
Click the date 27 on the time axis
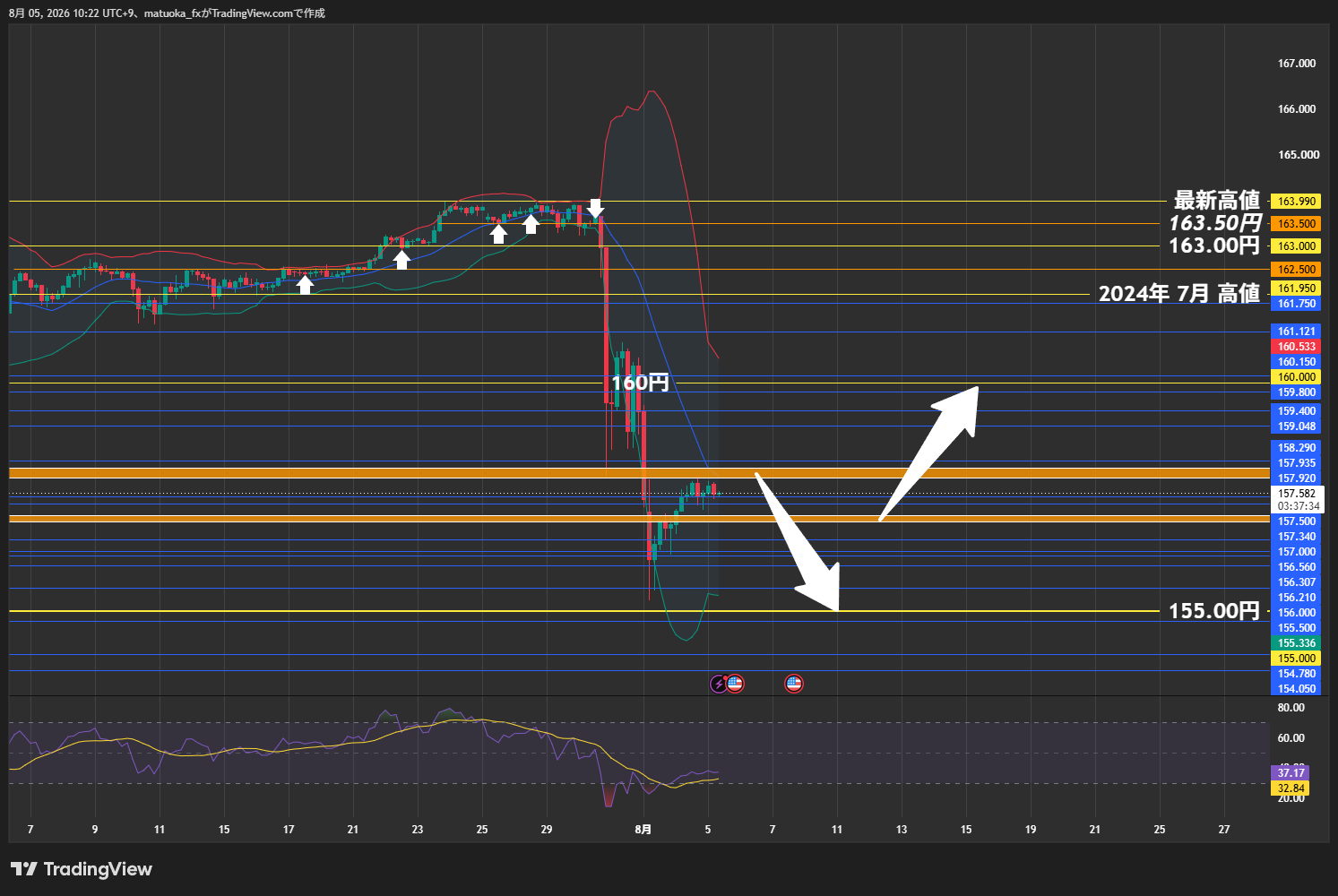click(1224, 830)
